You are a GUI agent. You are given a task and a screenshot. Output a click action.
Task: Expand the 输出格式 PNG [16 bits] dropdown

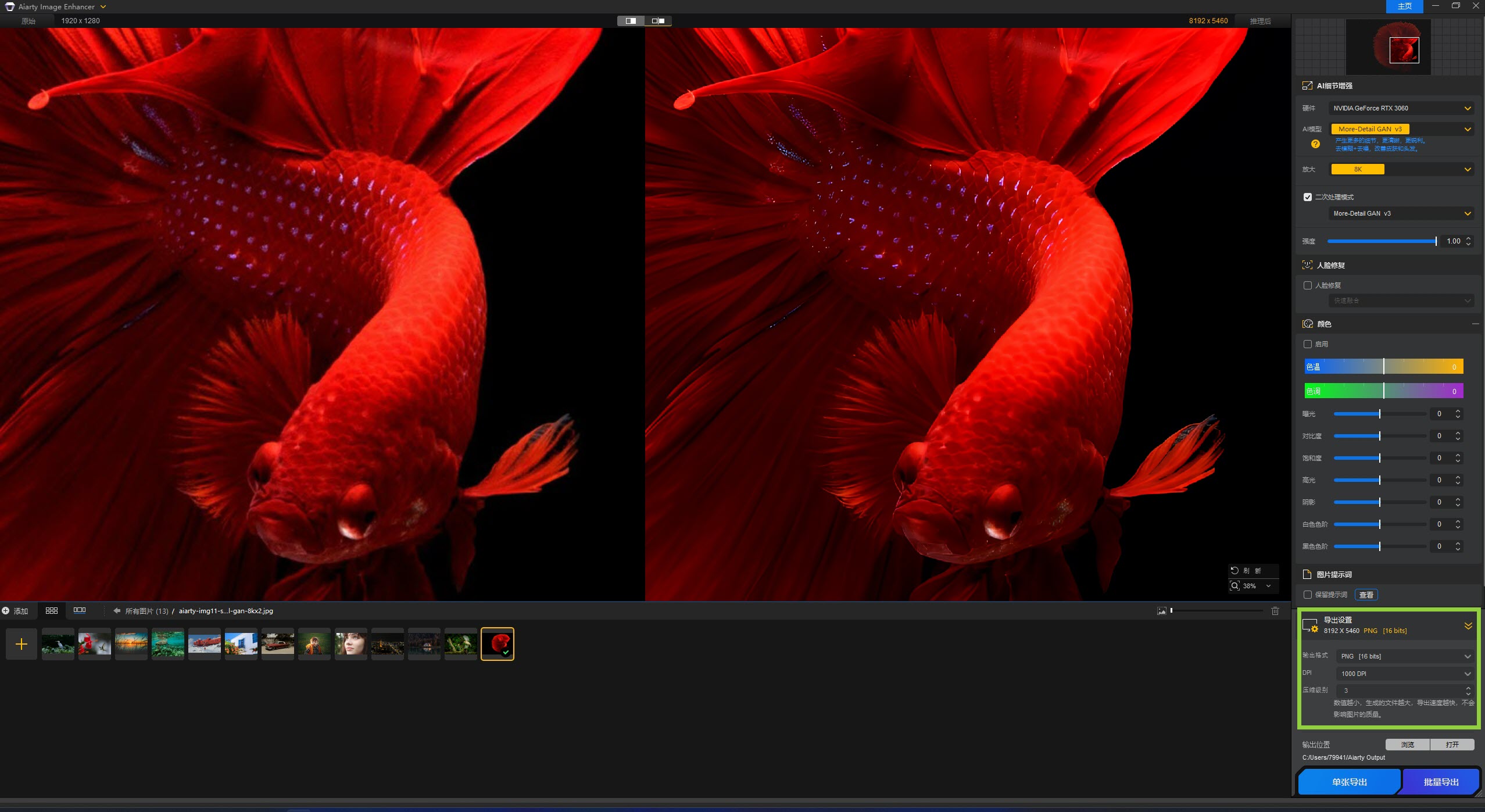pyautogui.click(x=1404, y=656)
